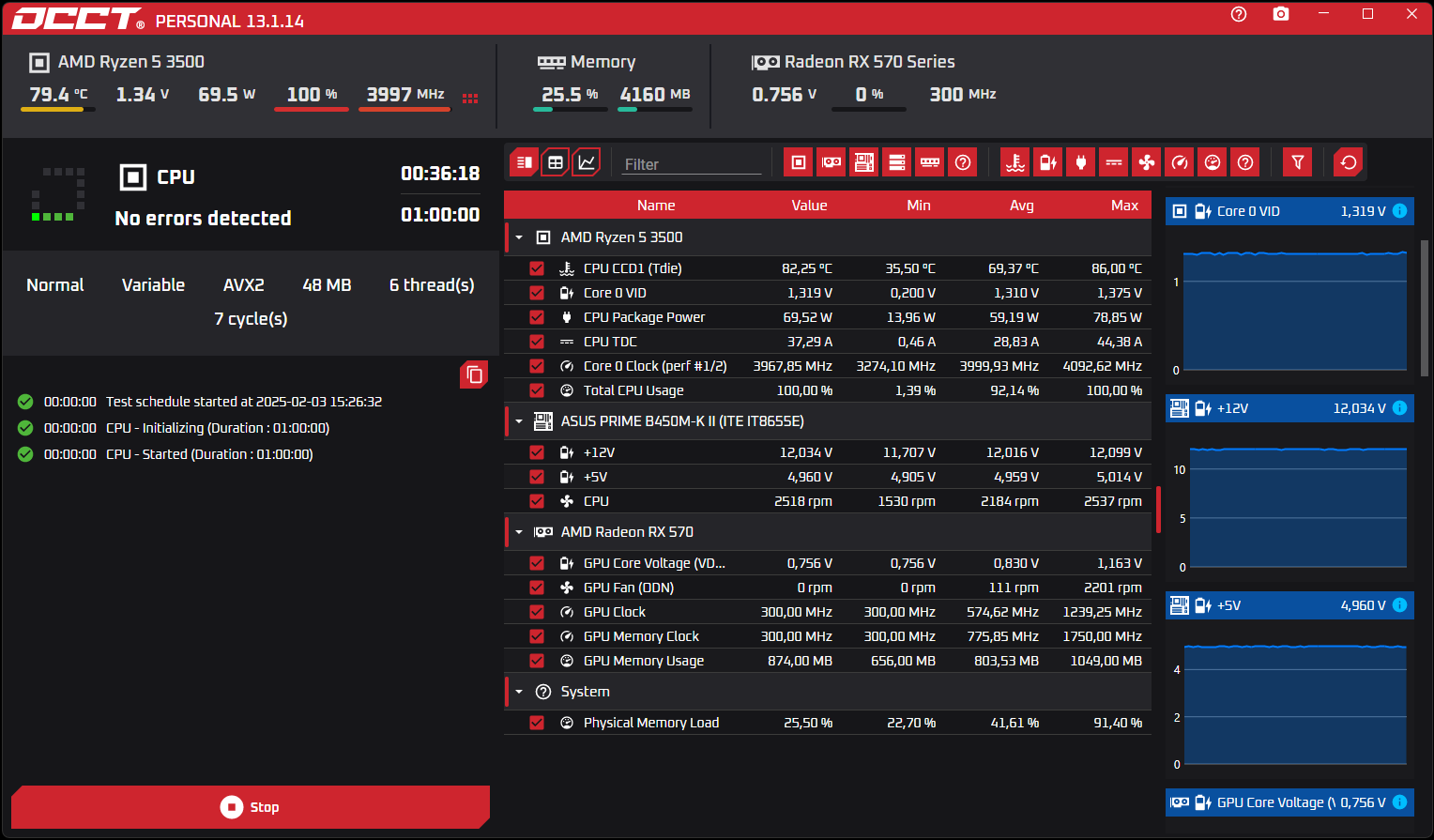Toggle the GPU hardware filter icon

(x=831, y=162)
